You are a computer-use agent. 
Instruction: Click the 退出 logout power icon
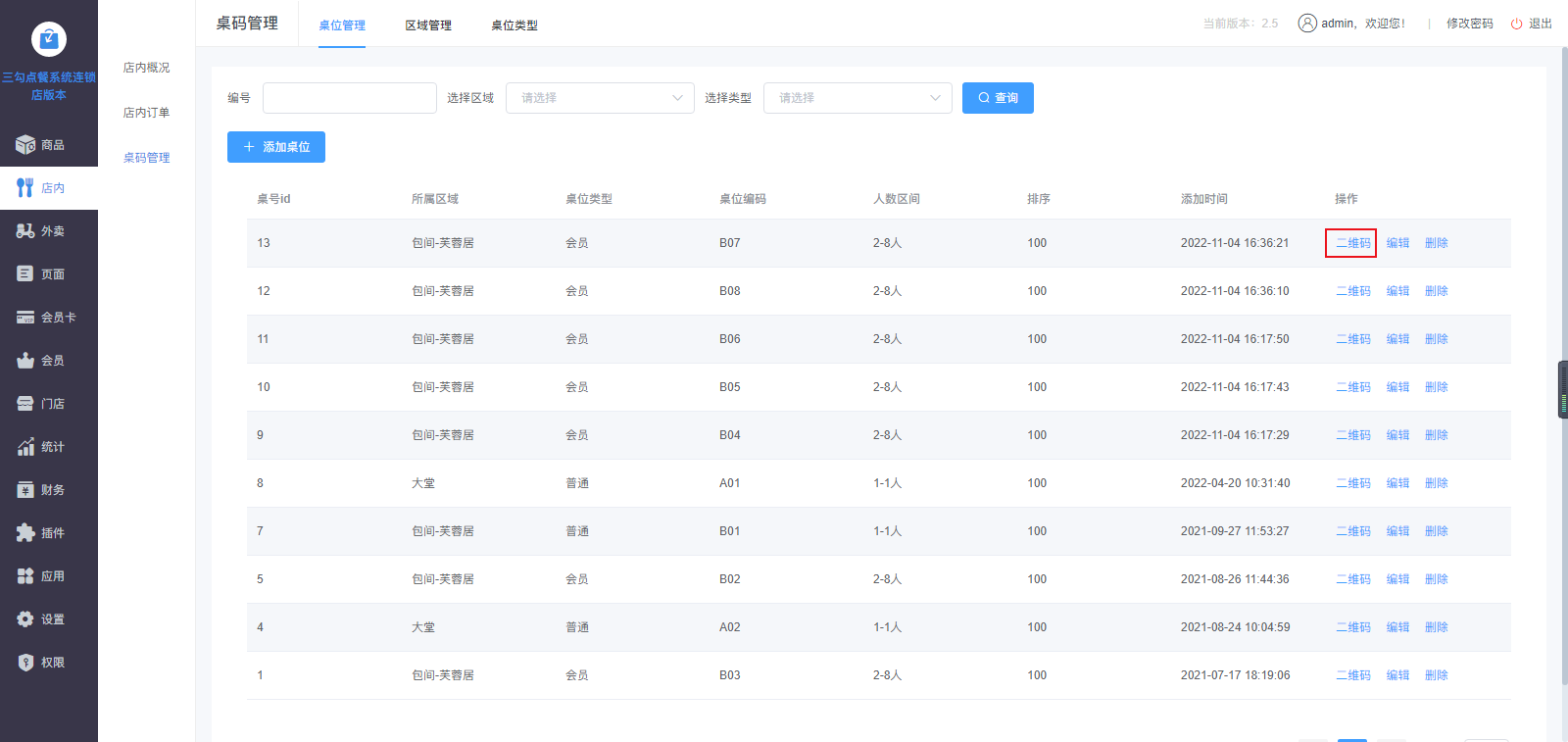[x=1517, y=24]
